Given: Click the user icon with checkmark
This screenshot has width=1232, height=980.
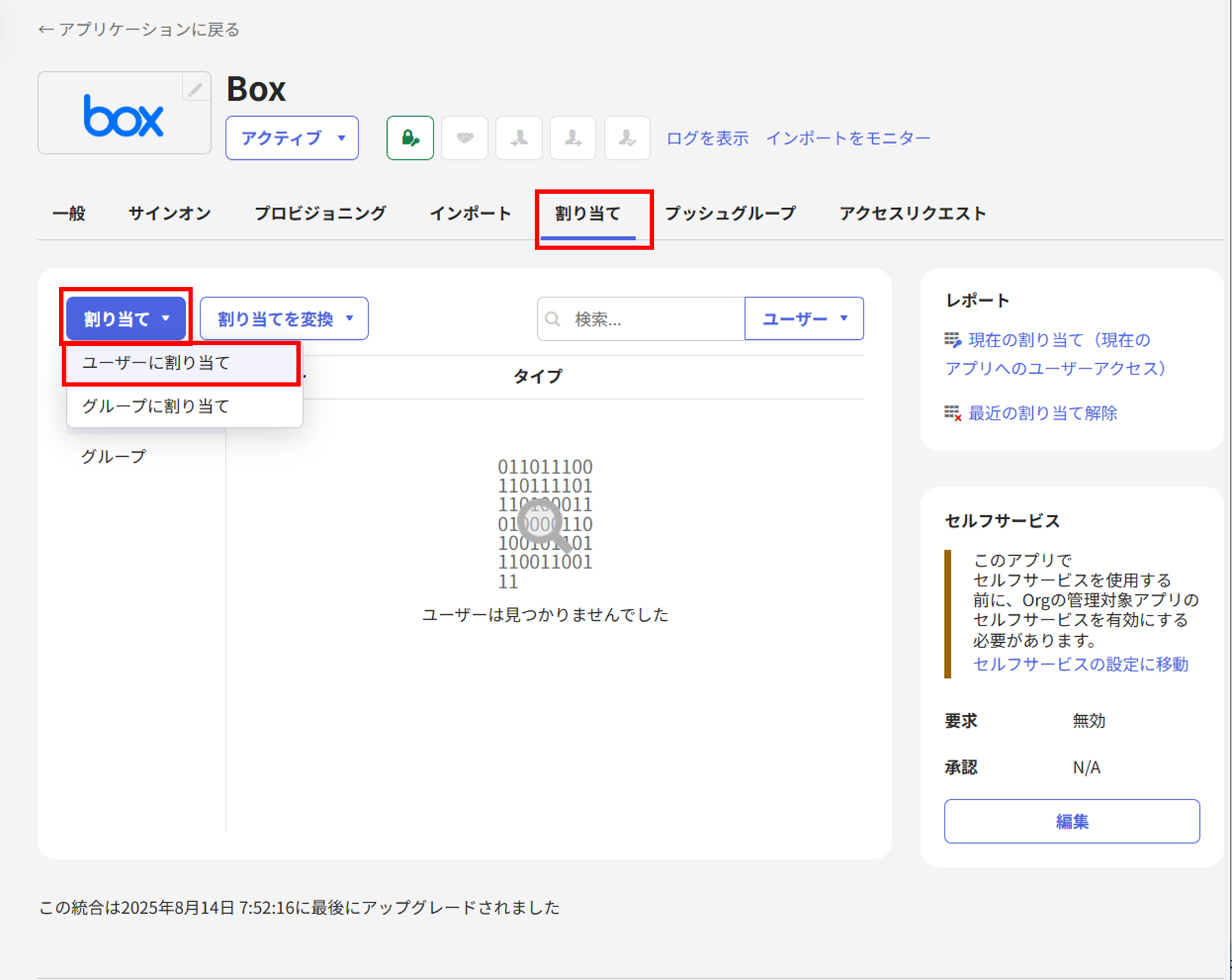Looking at the screenshot, I should 627,138.
